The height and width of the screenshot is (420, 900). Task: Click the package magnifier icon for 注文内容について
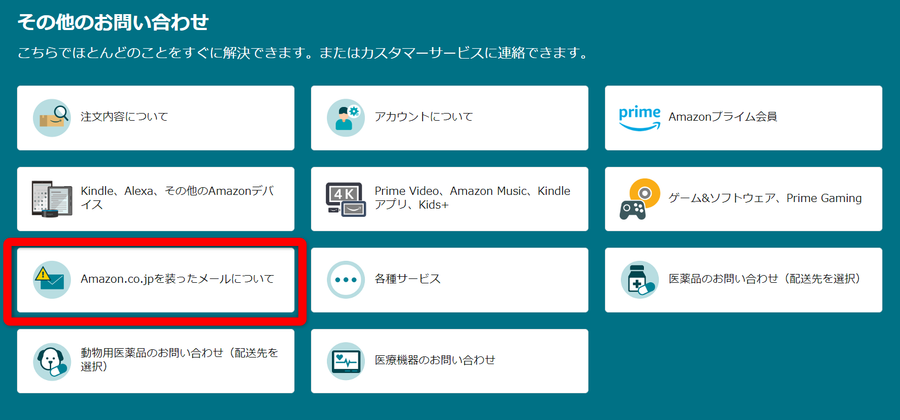click(52, 118)
